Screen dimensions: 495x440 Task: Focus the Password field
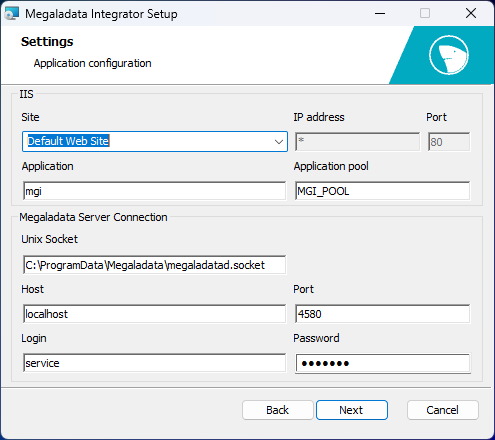382,363
